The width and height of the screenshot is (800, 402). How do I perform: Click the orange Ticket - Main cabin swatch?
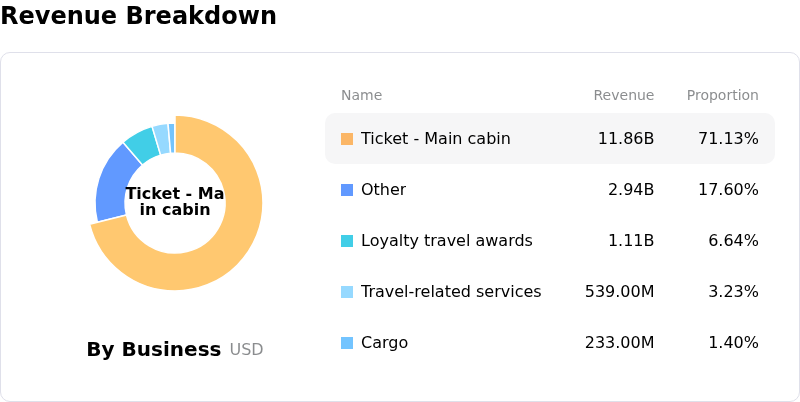347,139
